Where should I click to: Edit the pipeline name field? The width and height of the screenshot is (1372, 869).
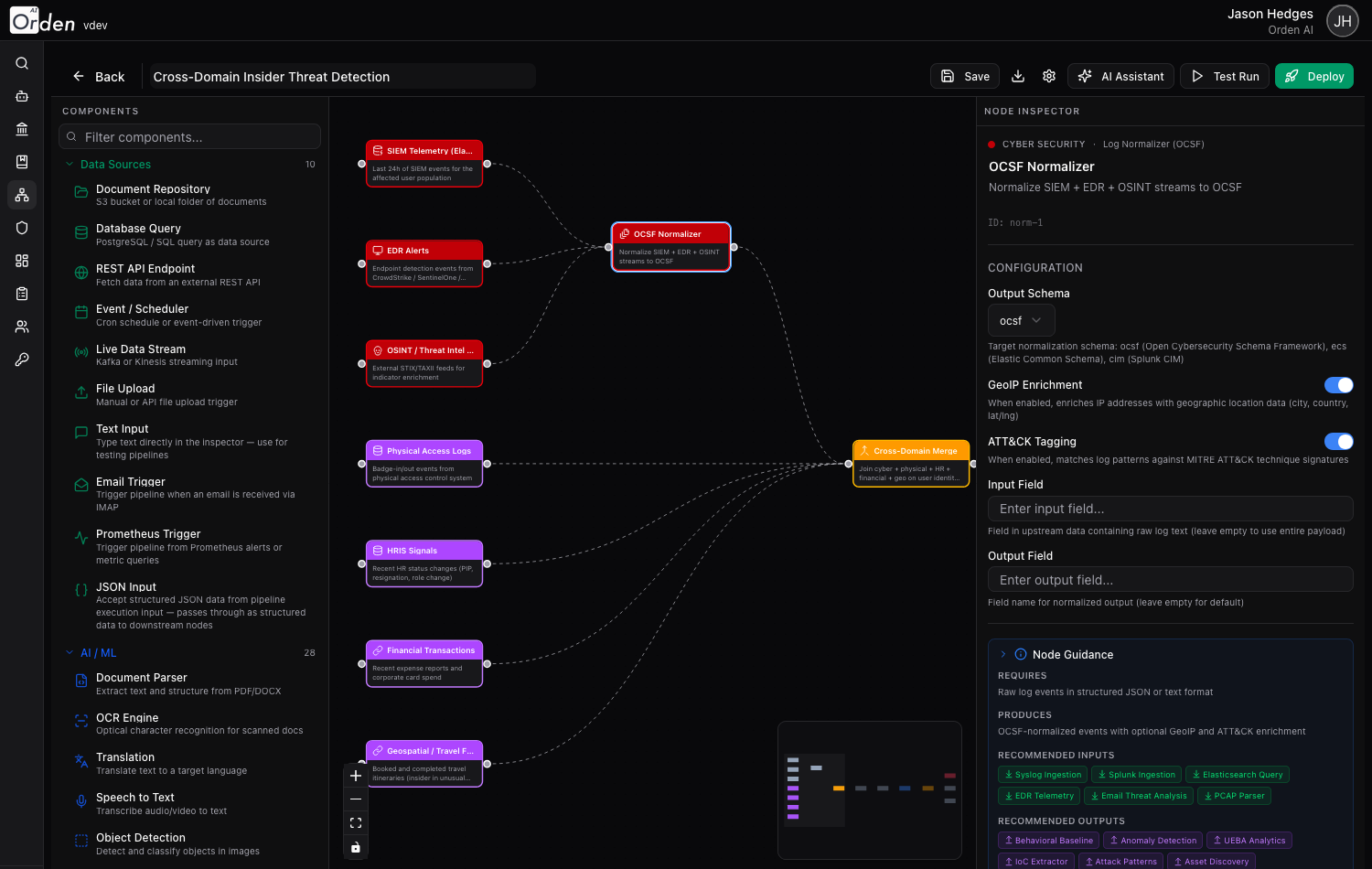[x=343, y=77]
